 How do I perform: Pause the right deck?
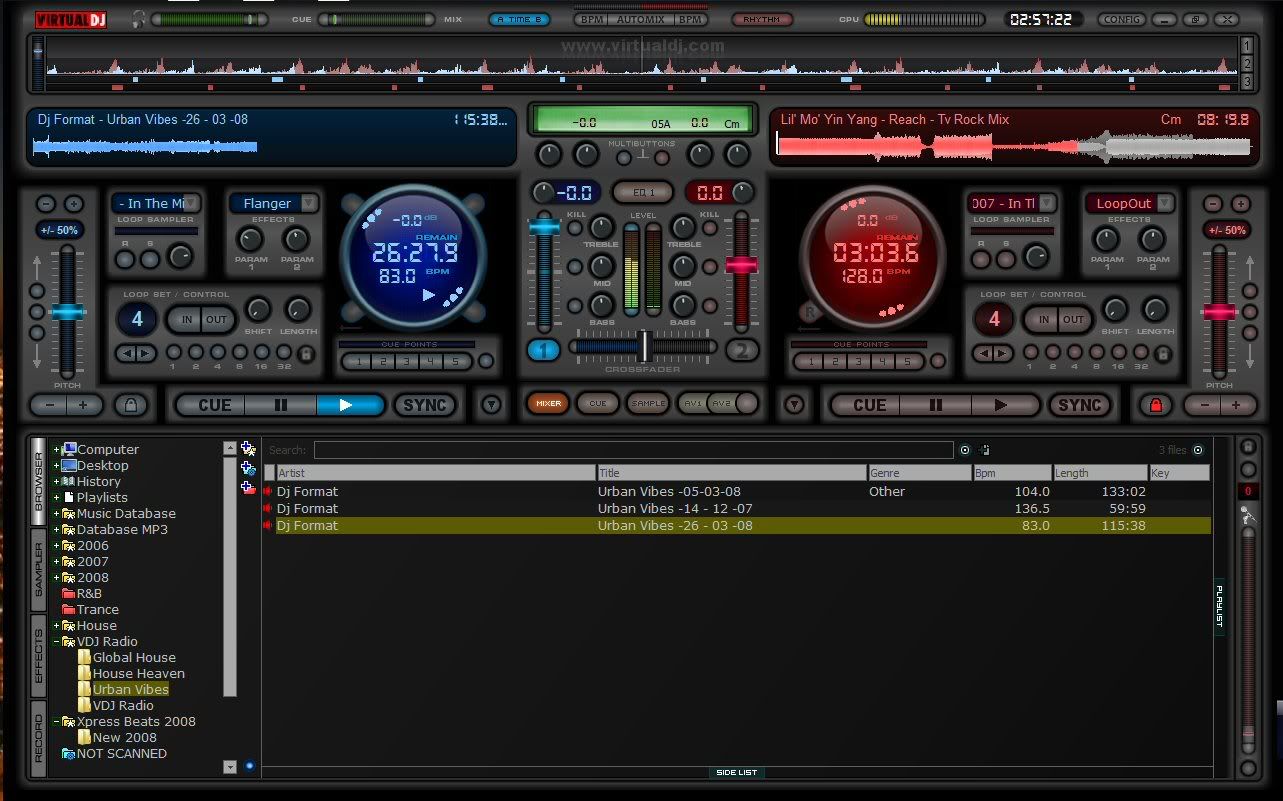[x=936, y=405]
